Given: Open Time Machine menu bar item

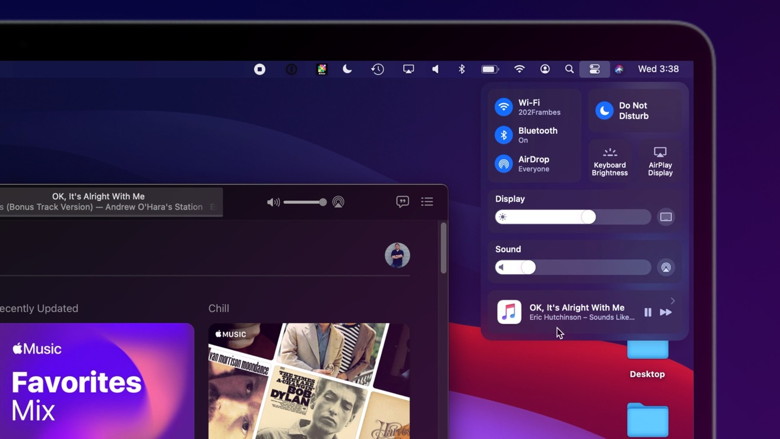Looking at the screenshot, I should 378,69.
